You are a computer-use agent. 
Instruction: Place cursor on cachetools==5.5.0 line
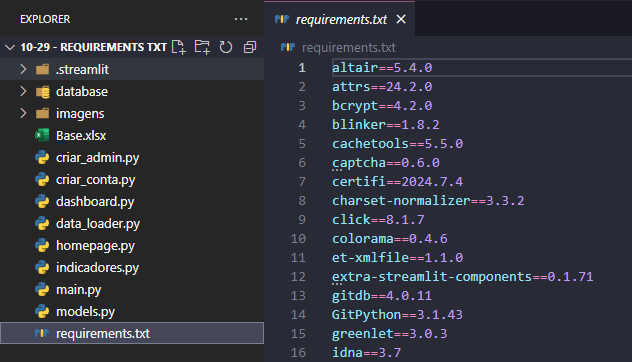(397, 144)
